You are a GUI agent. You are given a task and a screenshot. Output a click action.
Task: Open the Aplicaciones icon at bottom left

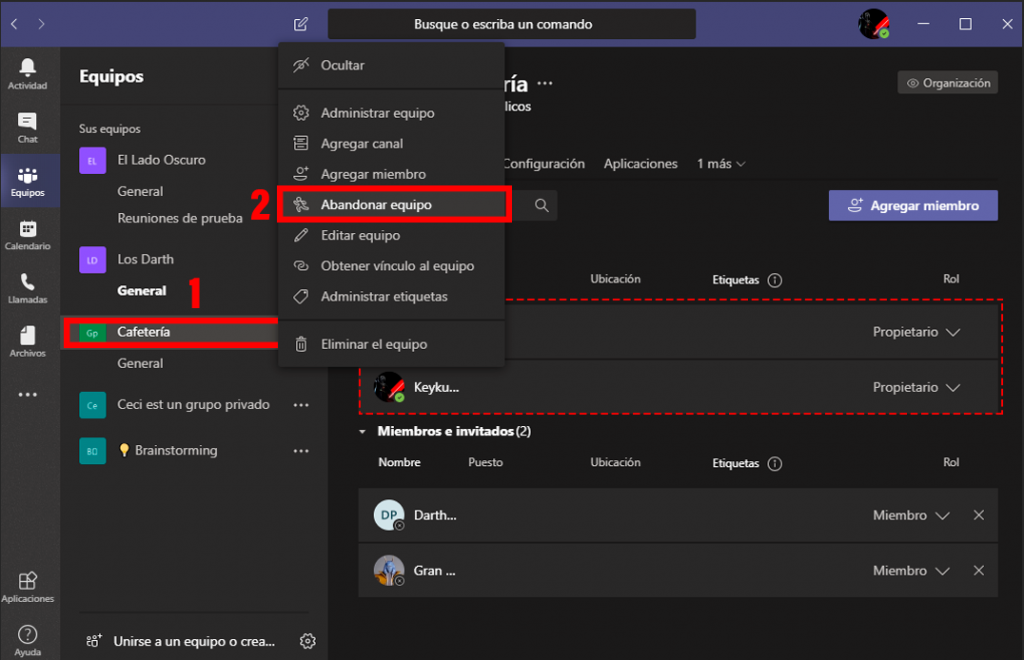pos(27,585)
